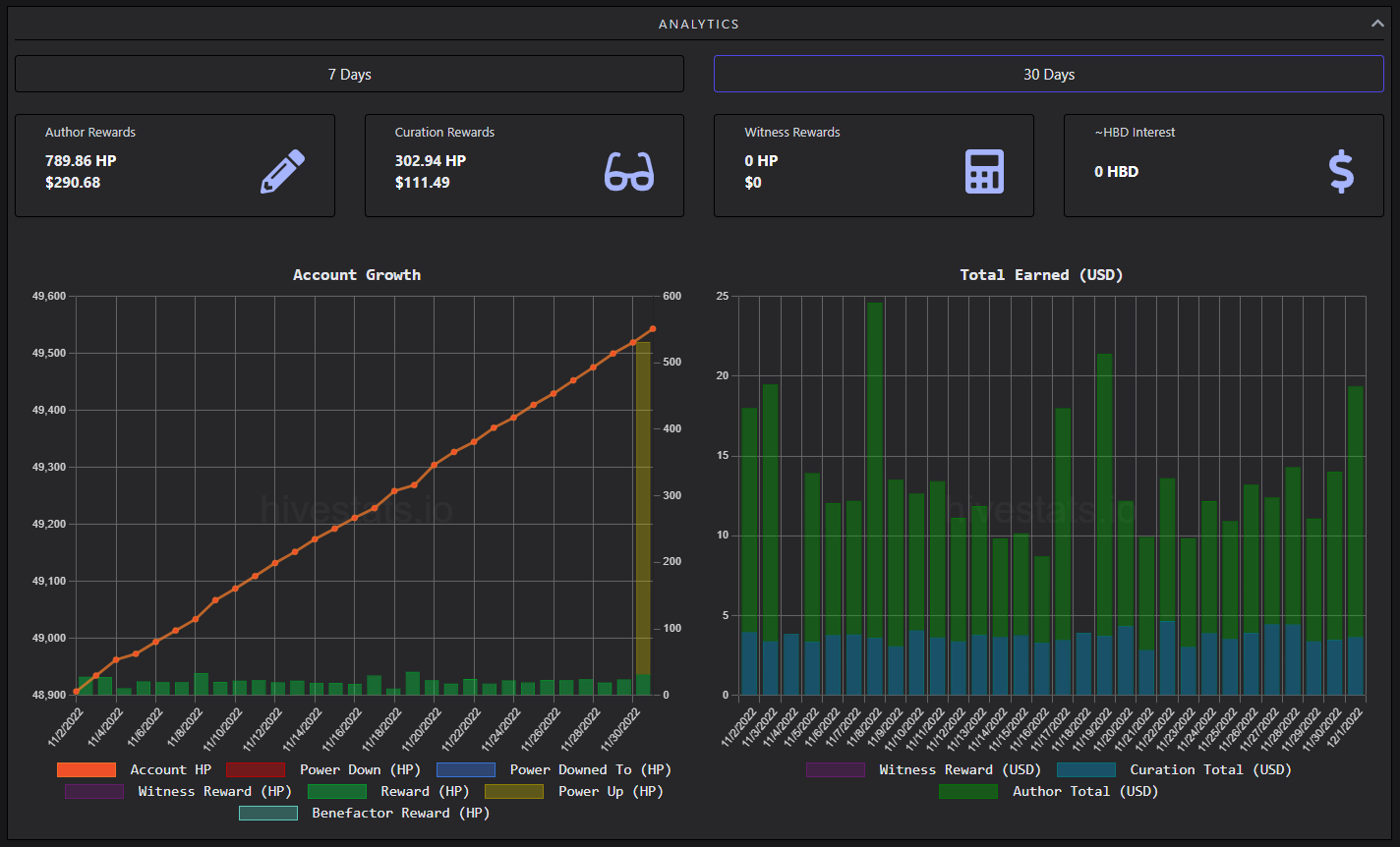Click the last Account HP line point
1400x847 pixels.
(652, 329)
